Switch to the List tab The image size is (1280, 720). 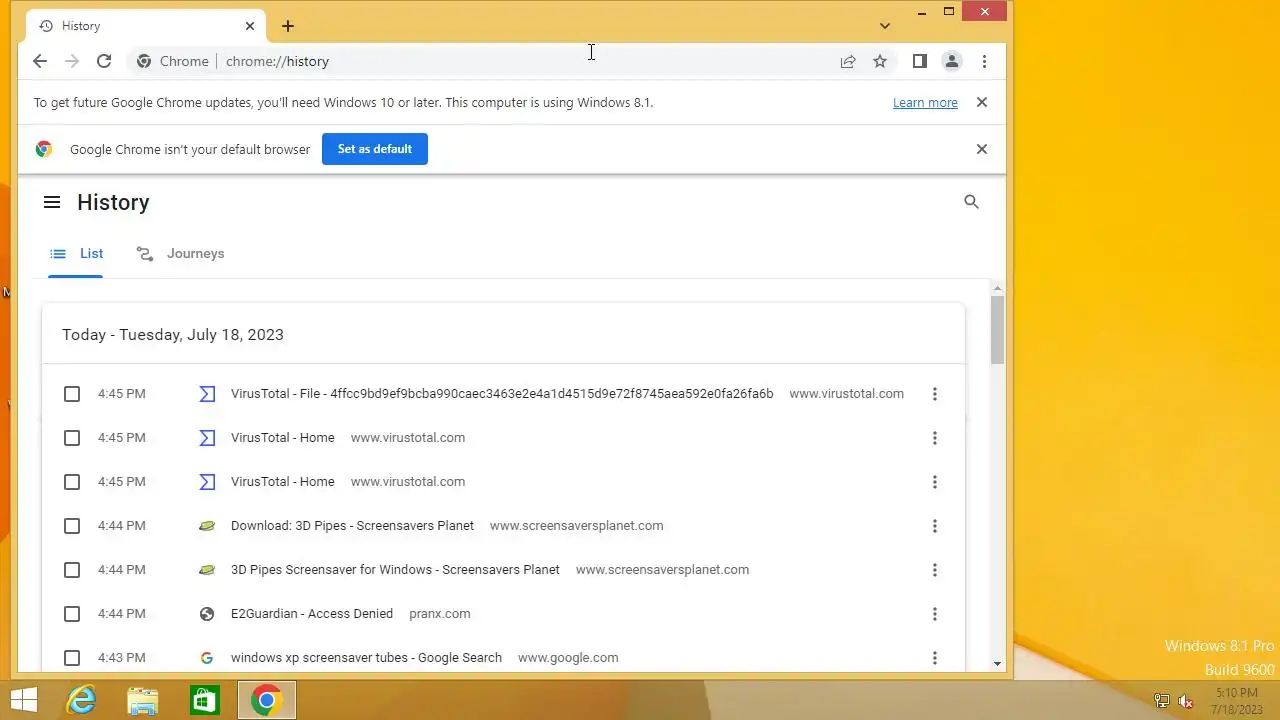point(76,254)
